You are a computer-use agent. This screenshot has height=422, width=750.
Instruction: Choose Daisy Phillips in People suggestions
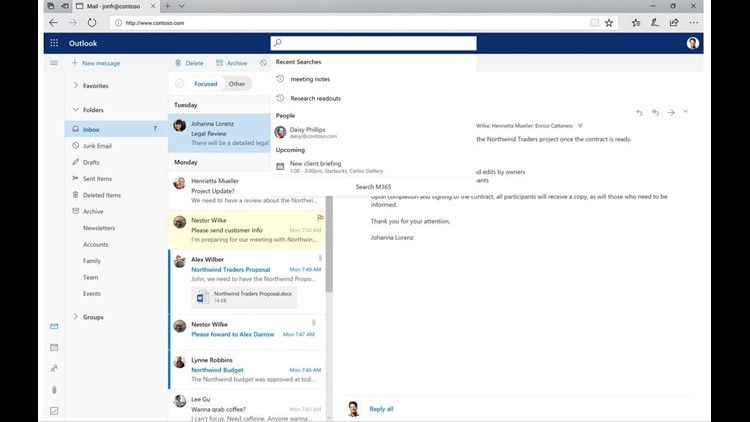(x=373, y=132)
